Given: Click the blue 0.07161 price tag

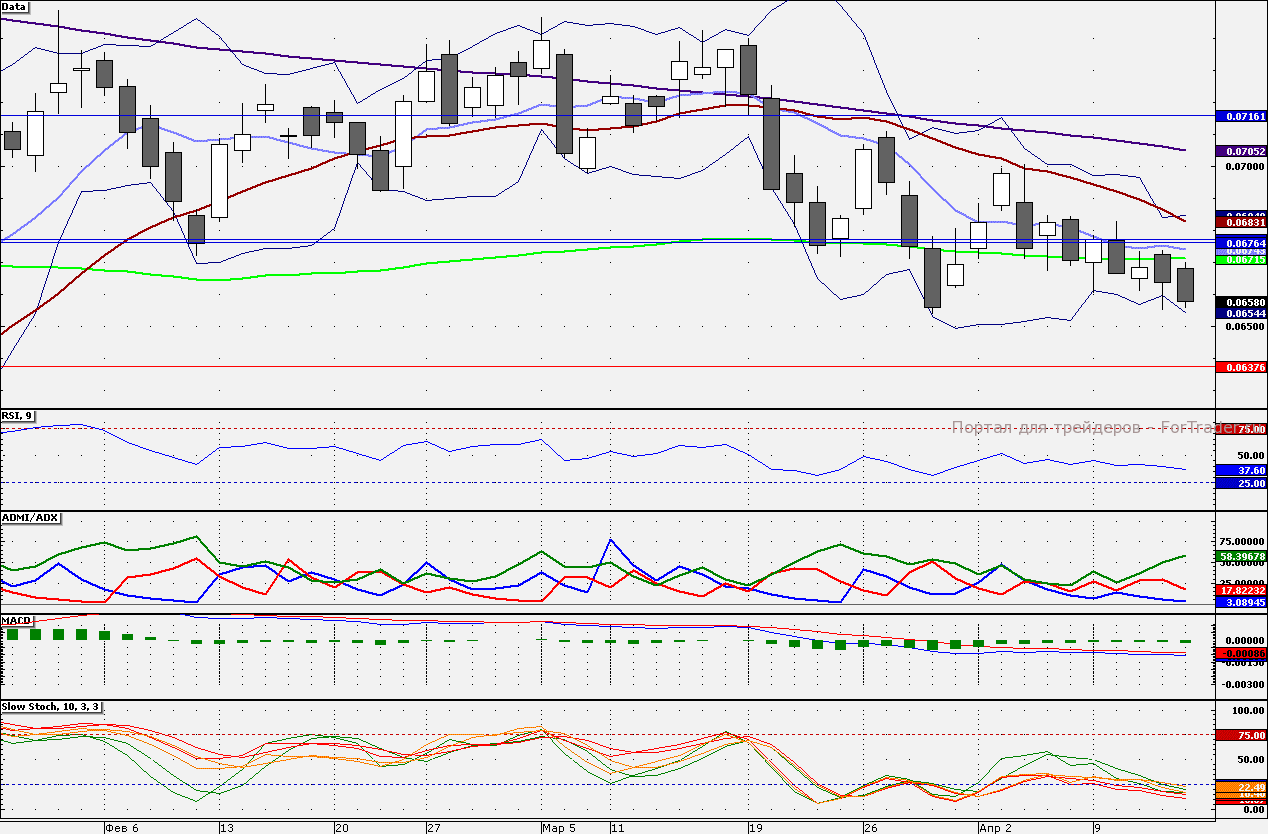Looking at the screenshot, I should 1240,116.
